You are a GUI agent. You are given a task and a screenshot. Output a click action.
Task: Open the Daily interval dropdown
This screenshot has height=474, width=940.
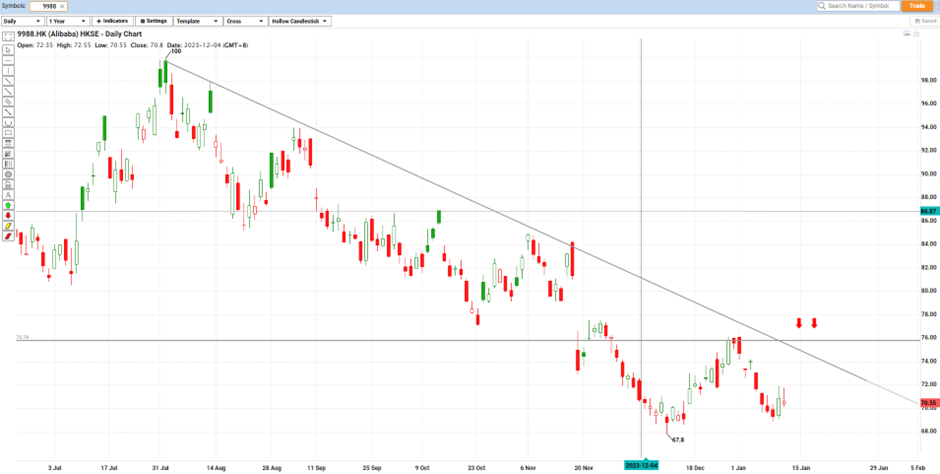22,20
